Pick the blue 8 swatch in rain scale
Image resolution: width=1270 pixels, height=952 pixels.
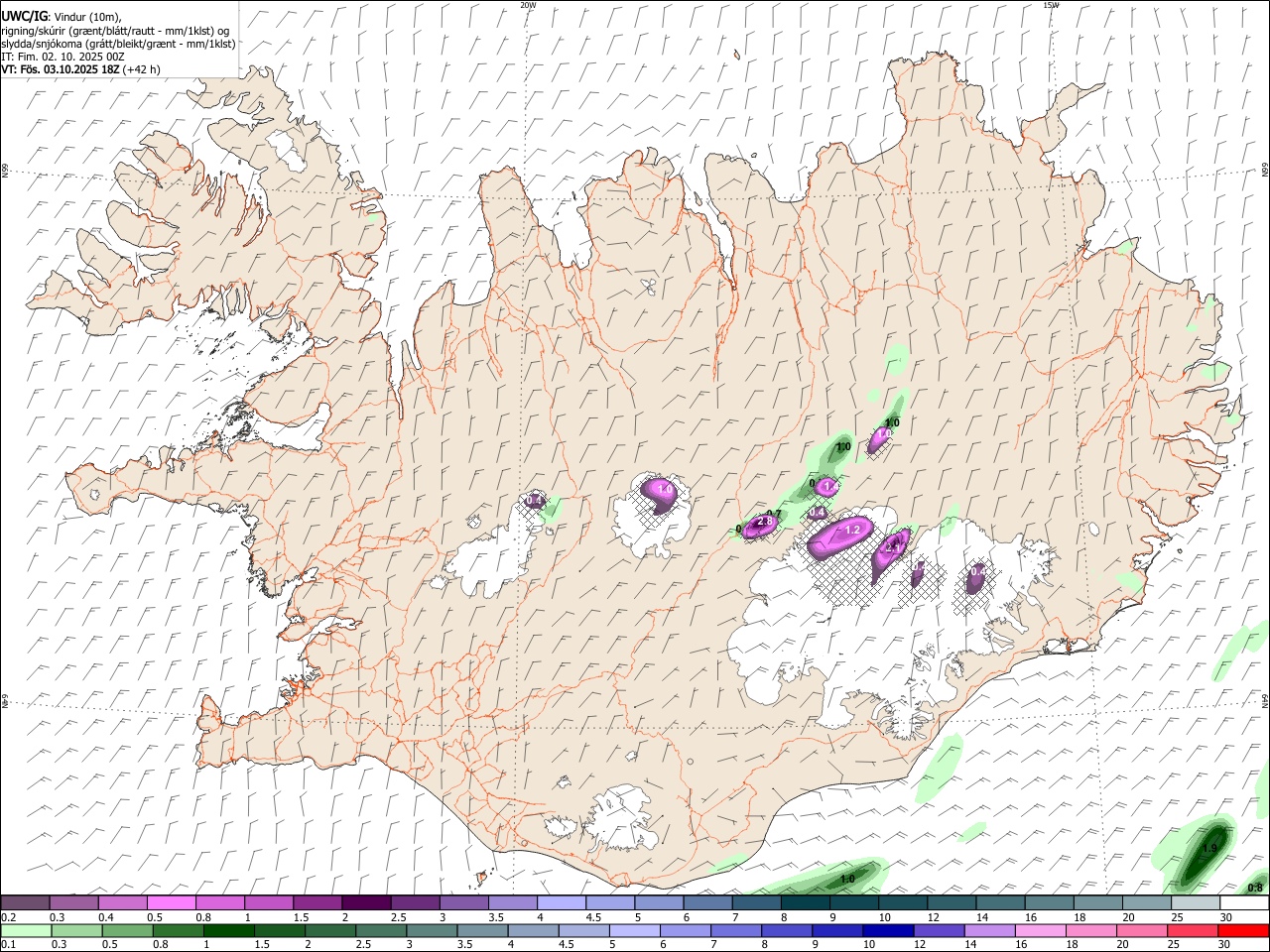point(786,930)
